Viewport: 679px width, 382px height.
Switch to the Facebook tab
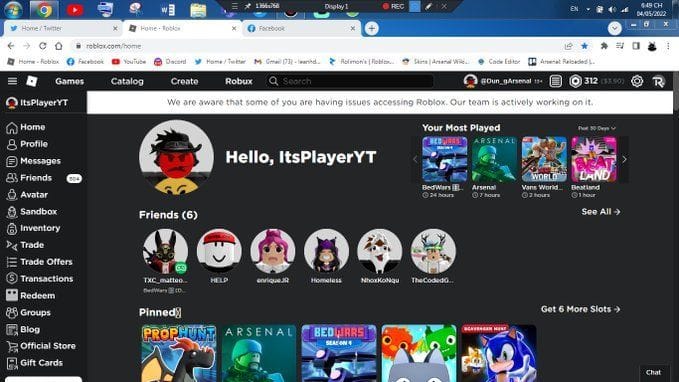pos(301,29)
